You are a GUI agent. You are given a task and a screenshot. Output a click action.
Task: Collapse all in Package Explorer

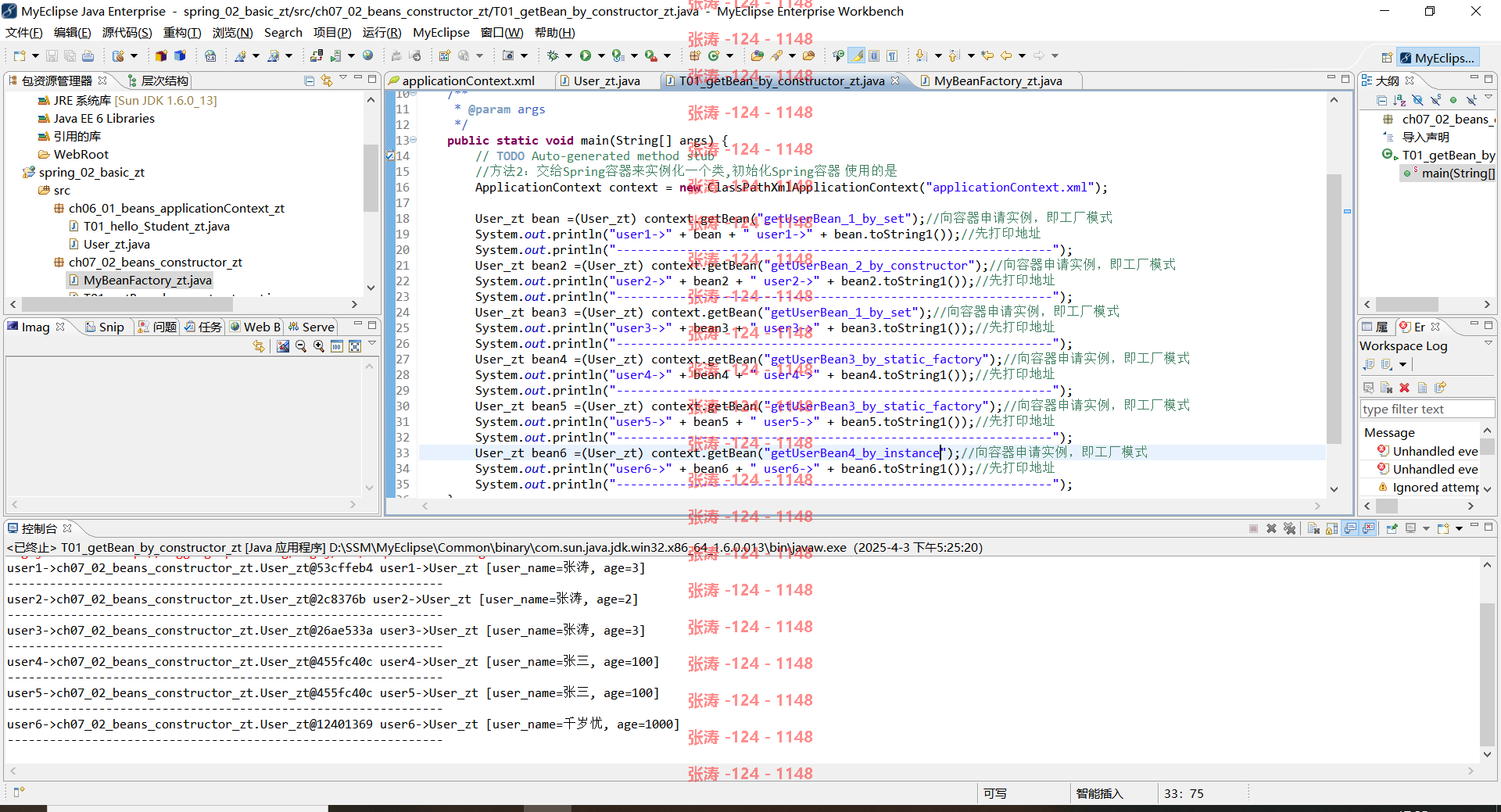[x=310, y=80]
